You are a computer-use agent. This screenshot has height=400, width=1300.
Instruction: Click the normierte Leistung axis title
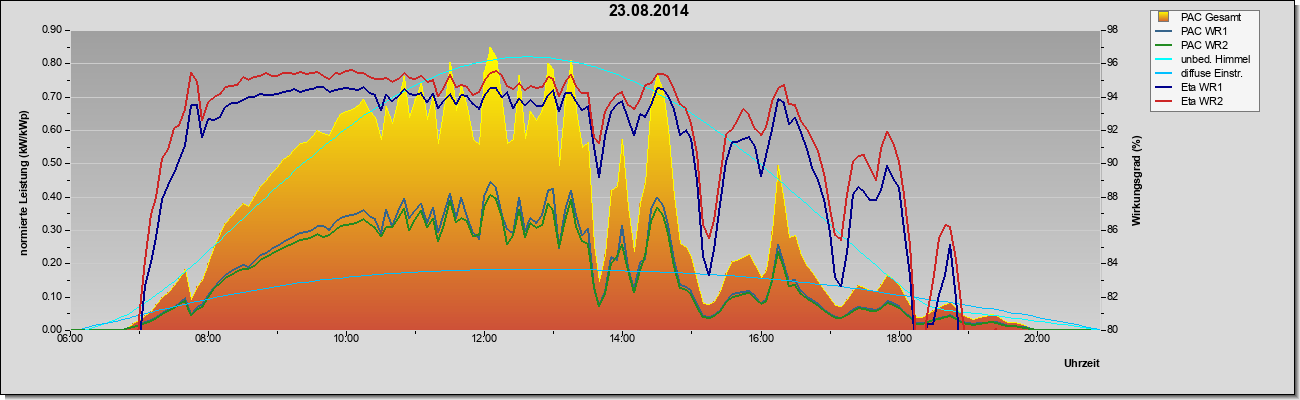coord(22,181)
